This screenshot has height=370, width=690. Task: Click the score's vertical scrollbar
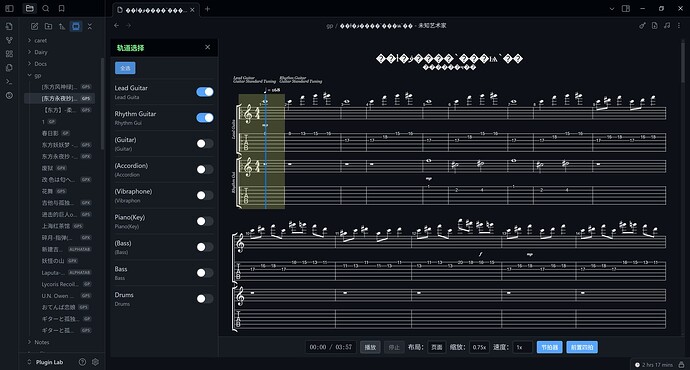(x=683, y=62)
